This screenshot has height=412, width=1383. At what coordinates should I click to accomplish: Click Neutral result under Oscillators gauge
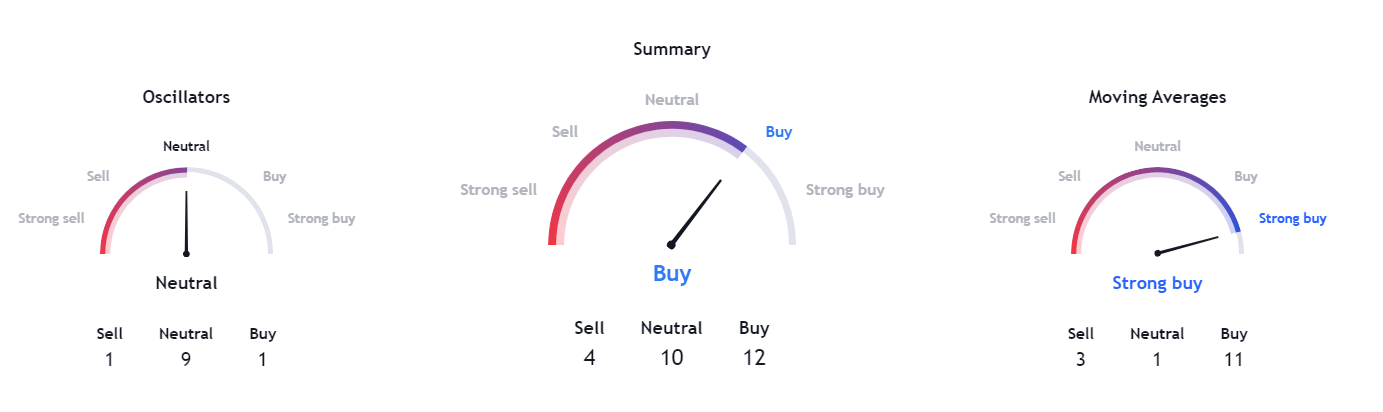pyautogui.click(x=186, y=283)
